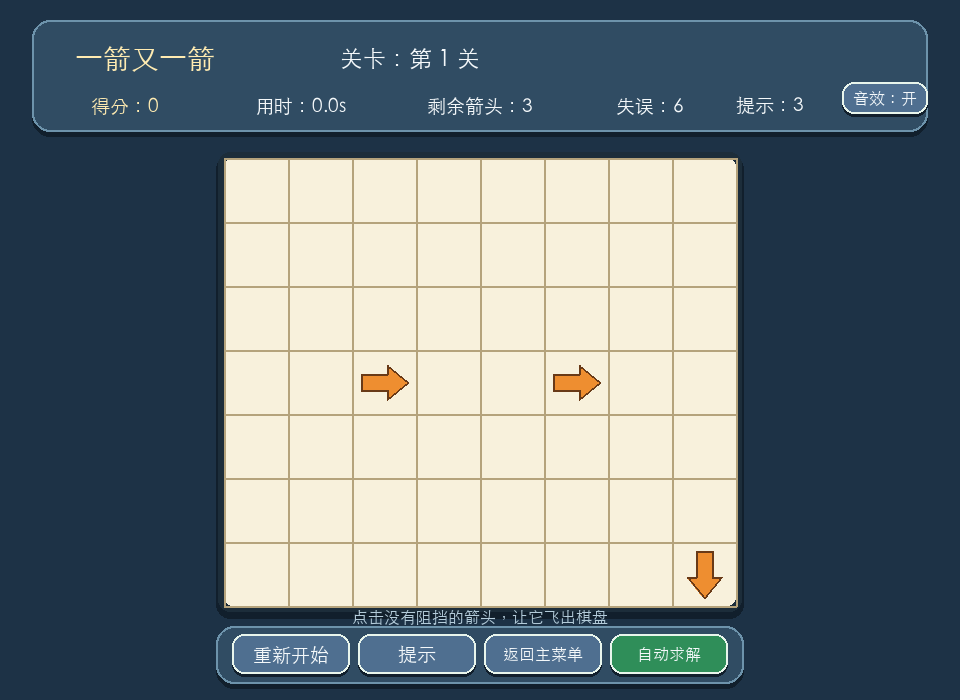Click the instruction text below the board
The image size is (960, 700).
coord(480,617)
